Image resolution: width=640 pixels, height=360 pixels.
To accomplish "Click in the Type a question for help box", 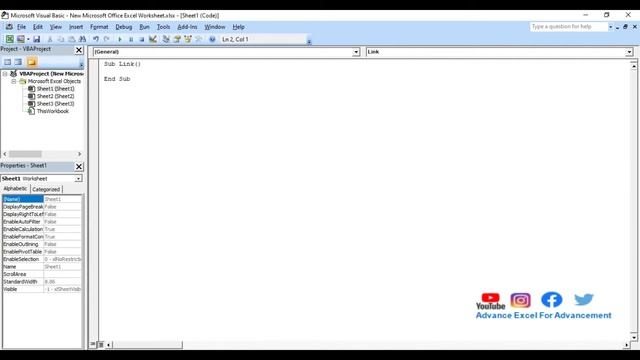I will coord(569,27).
